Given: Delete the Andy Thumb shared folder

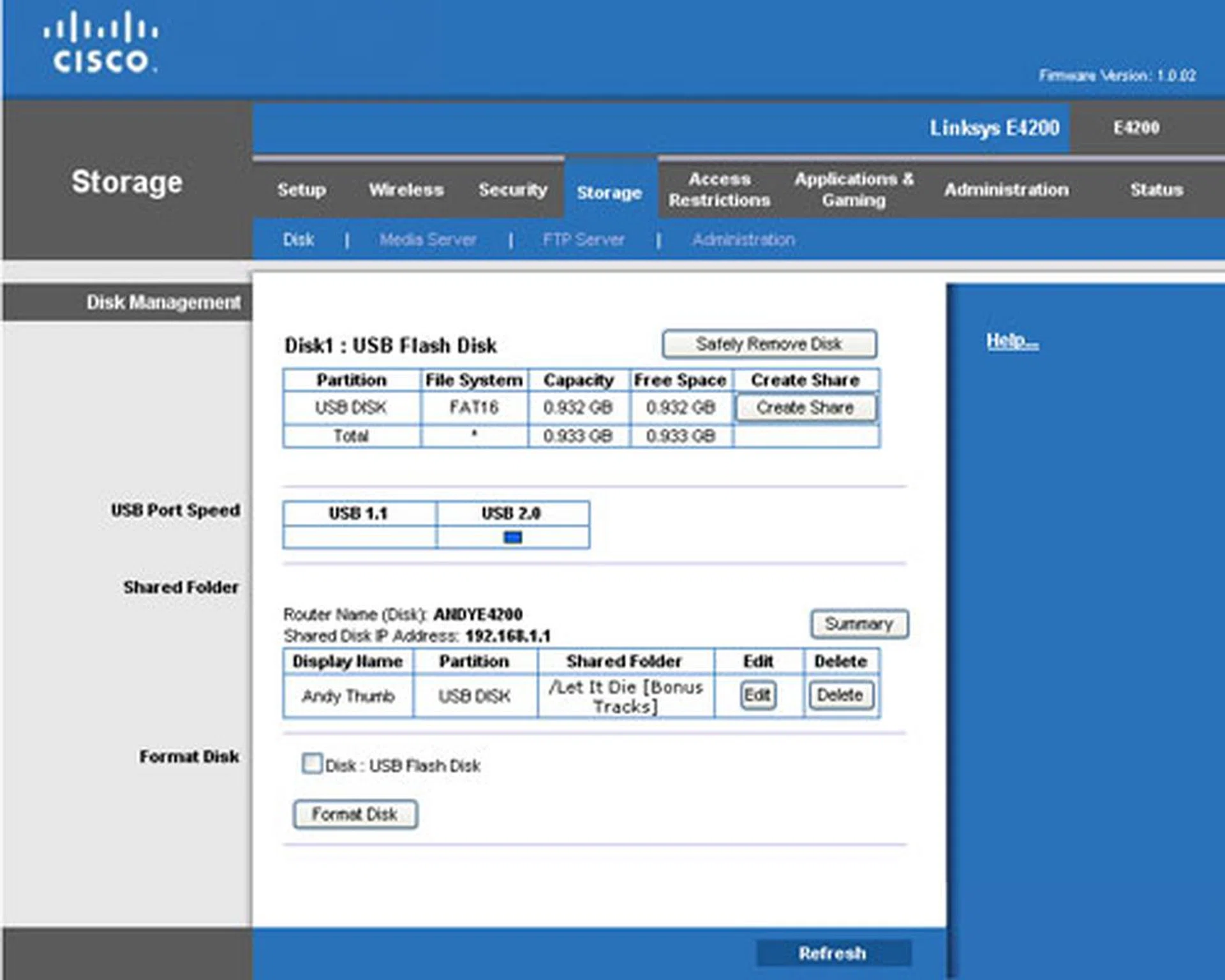Looking at the screenshot, I should click(x=840, y=695).
